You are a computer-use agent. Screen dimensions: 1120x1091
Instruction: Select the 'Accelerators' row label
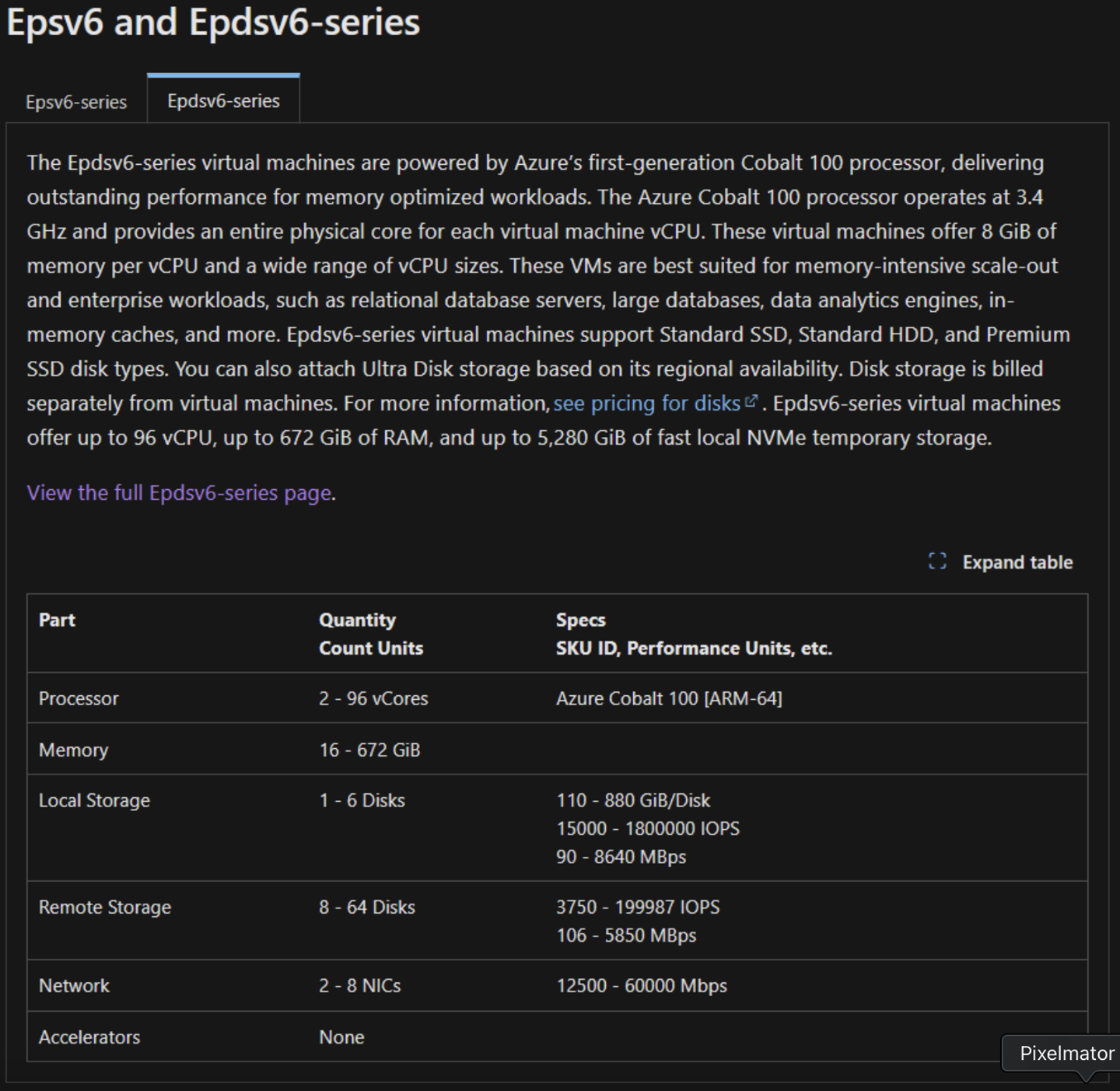click(x=89, y=1037)
